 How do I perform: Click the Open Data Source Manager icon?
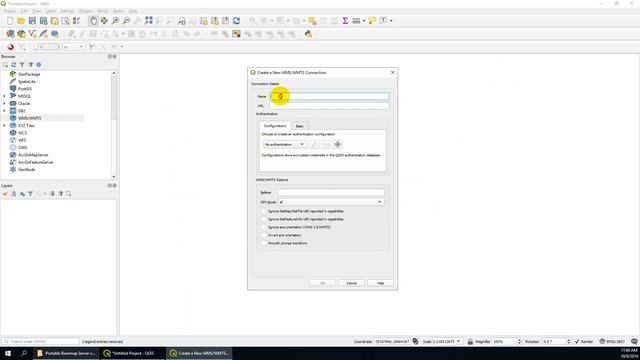point(10,34)
